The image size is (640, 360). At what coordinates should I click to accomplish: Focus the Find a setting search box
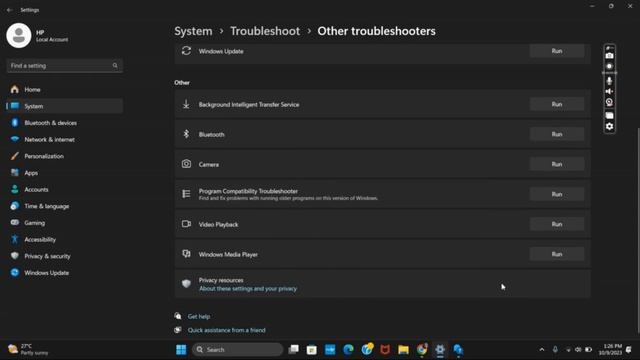coord(64,66)
